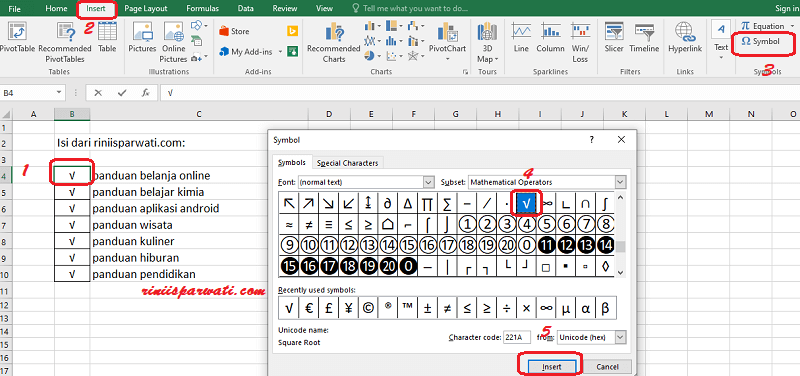The width and height of the screenshot is (800, 376).
Task: Click Tell me what you want to do box
Action: [410, 9]
